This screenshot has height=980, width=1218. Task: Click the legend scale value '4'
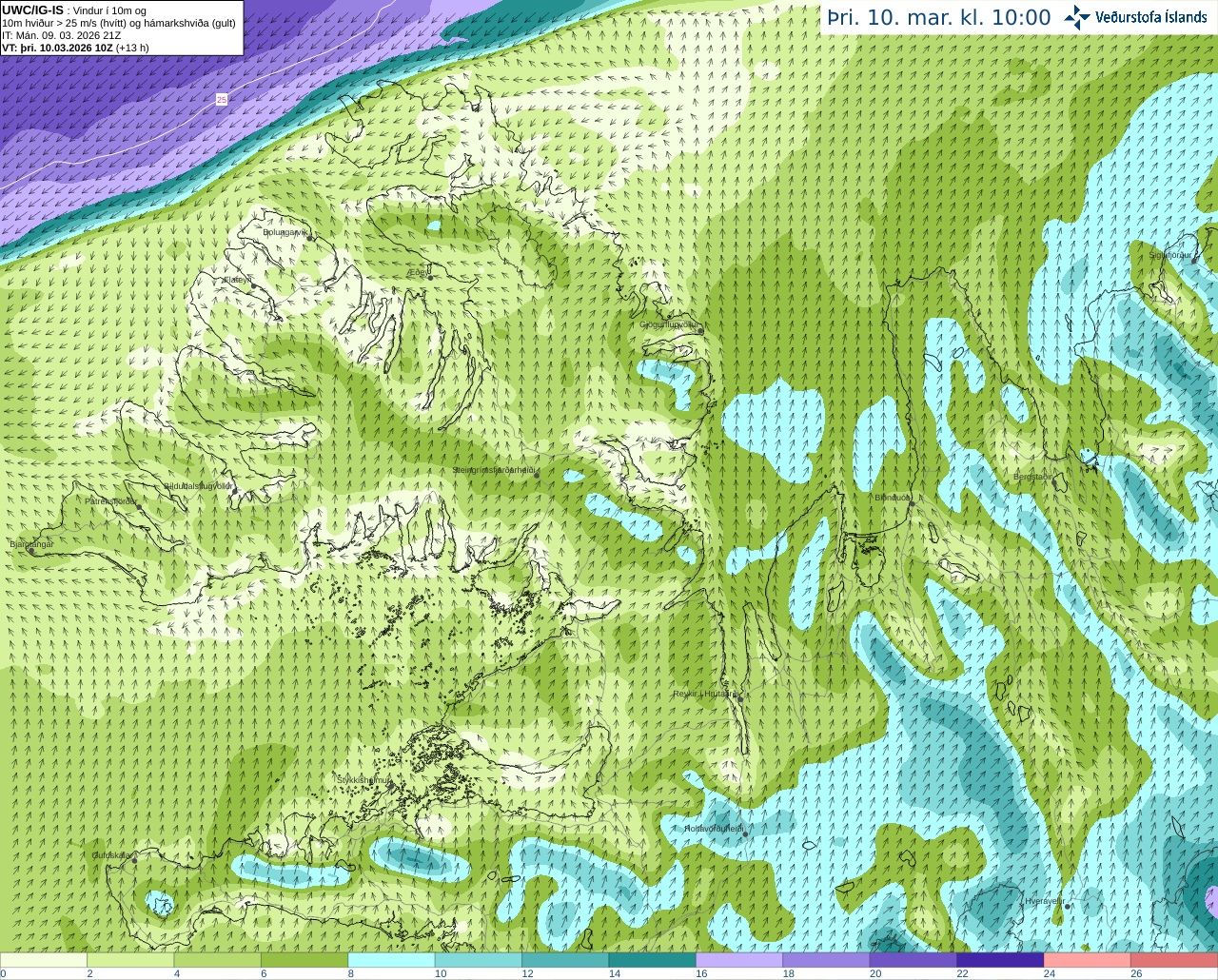coord(177,973)
